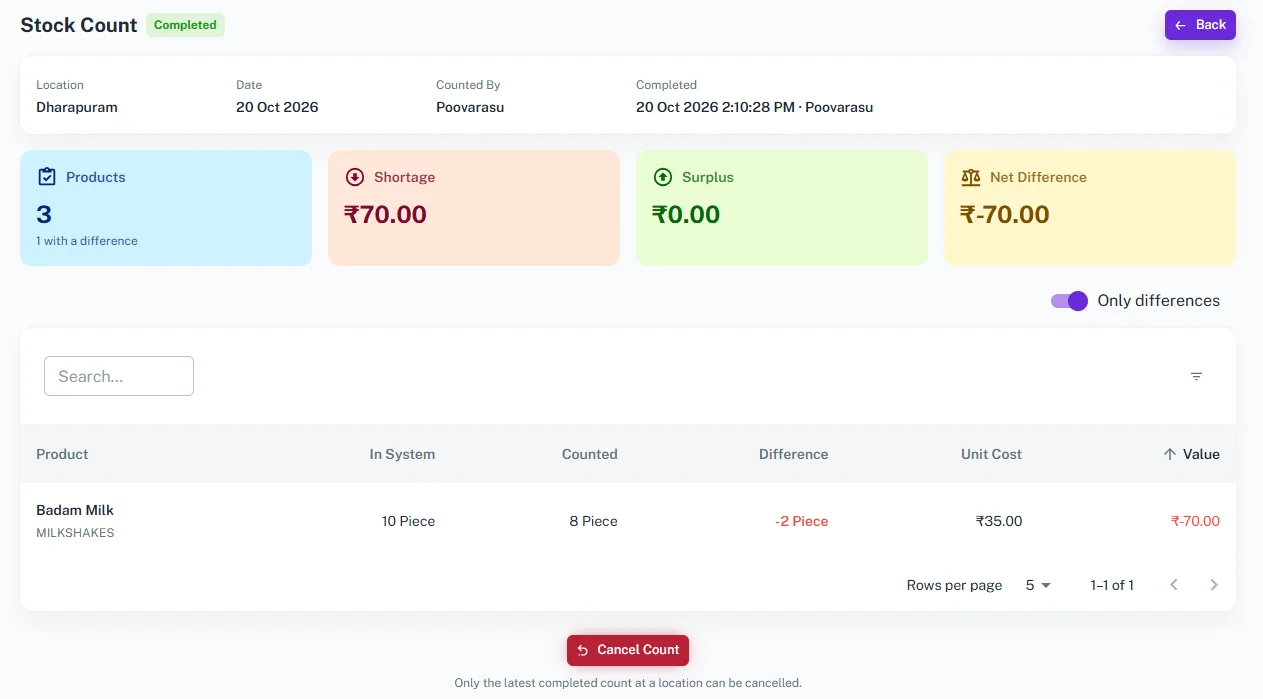This screenshot has width=1263, height=699.
Task: Click the Products clipboard icon
Action: click(46, 177)
